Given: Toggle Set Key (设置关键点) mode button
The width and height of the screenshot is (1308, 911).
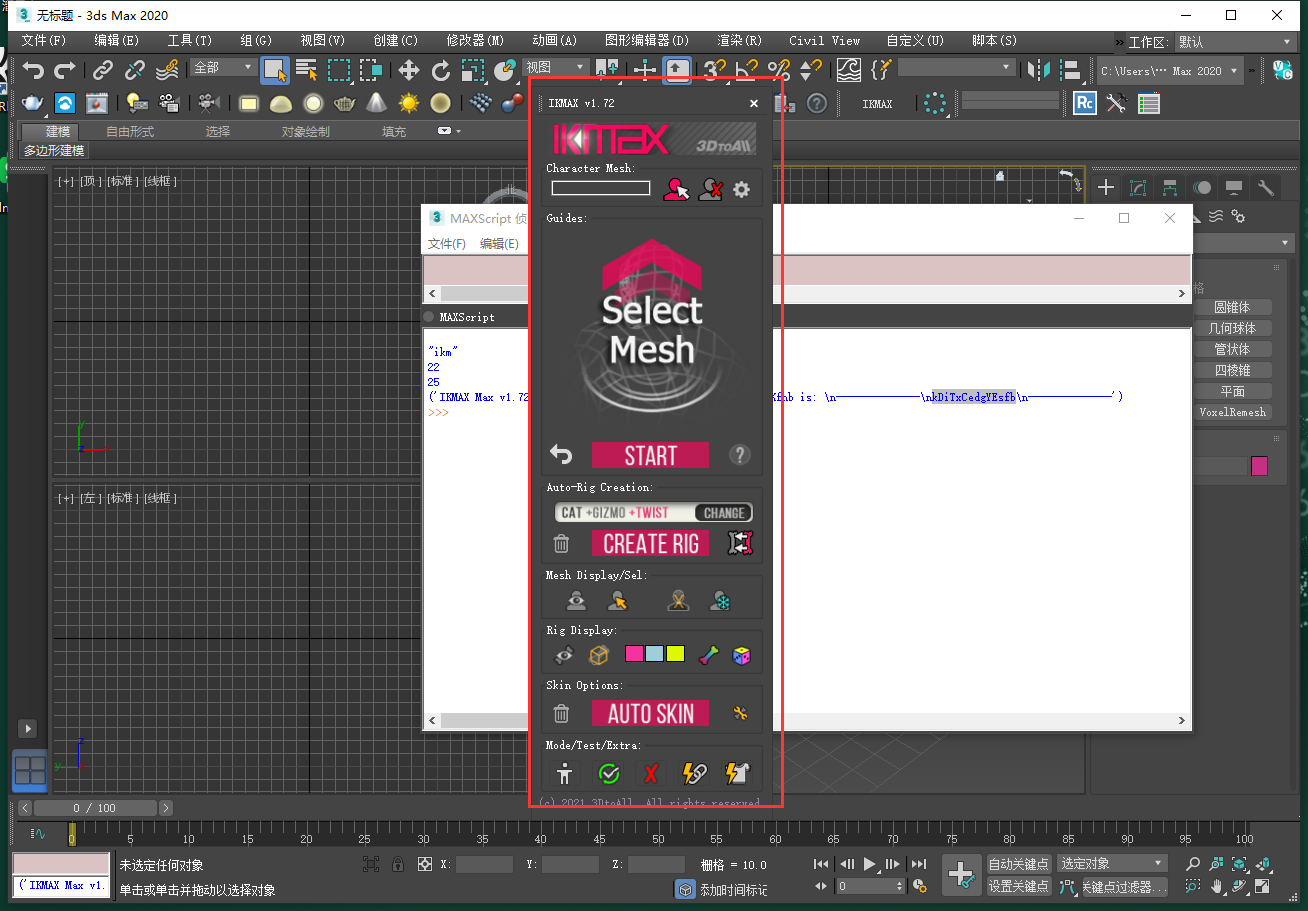Looking at the screenshot, I should 1019,886.
